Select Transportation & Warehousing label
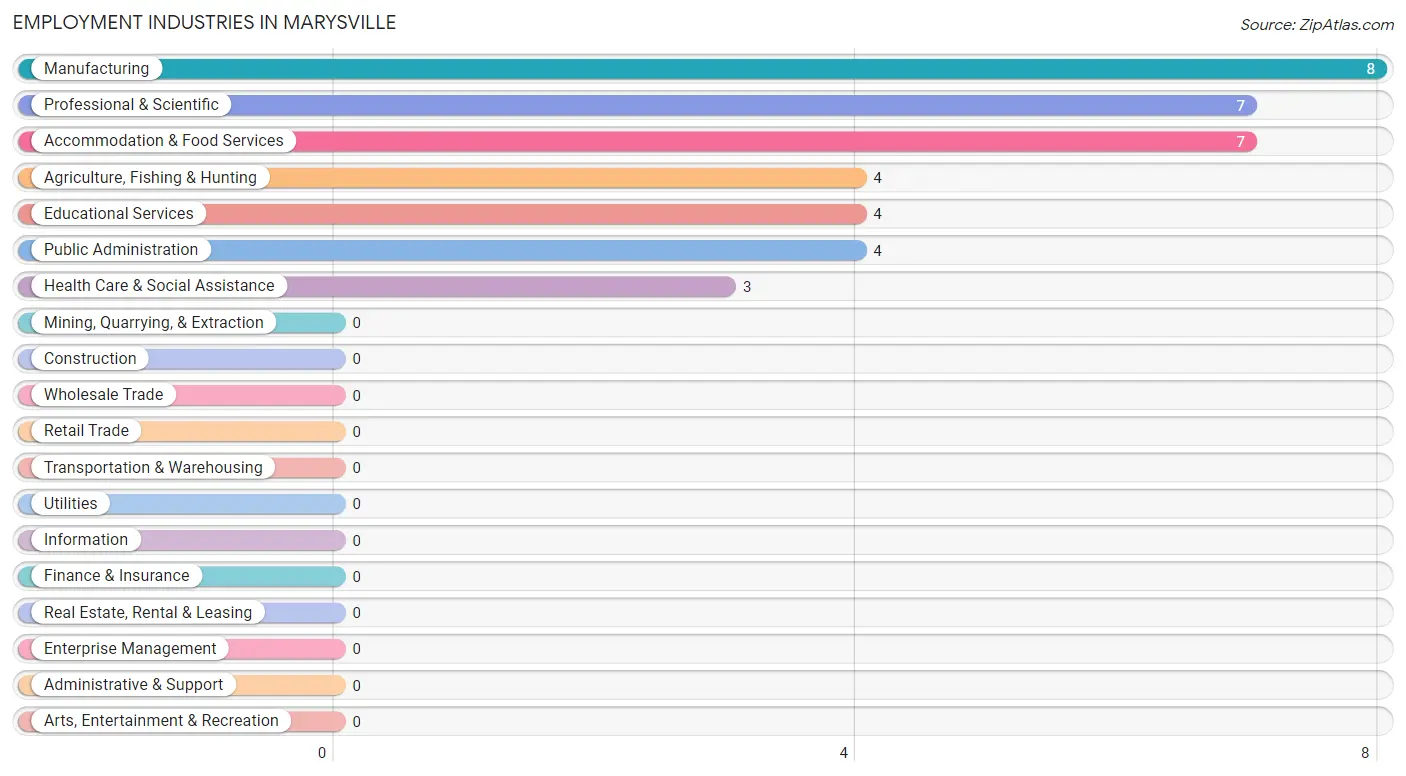Screen dimensions: 1406x776 point(153,467)
